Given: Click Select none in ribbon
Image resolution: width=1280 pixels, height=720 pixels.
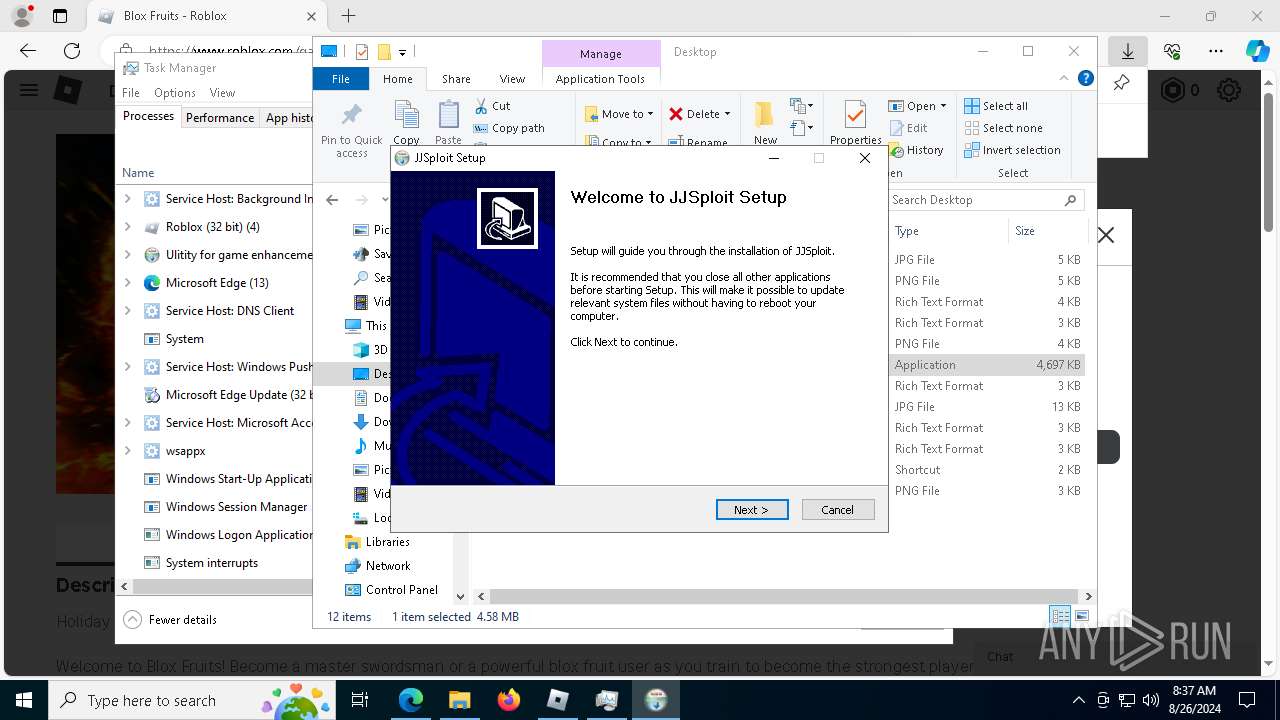Looking at the screenshot, I should coord(1003,128).
